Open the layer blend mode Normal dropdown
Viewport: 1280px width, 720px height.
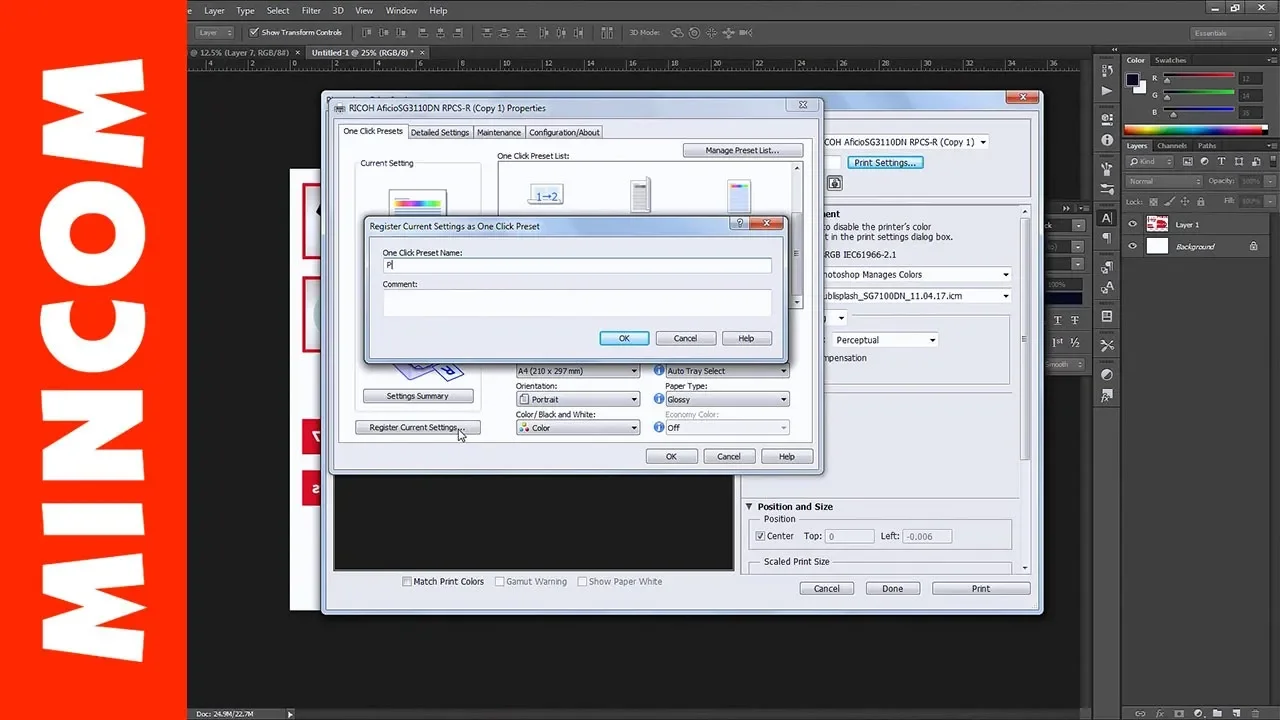pyautogui.click(x=1164, y=181)
